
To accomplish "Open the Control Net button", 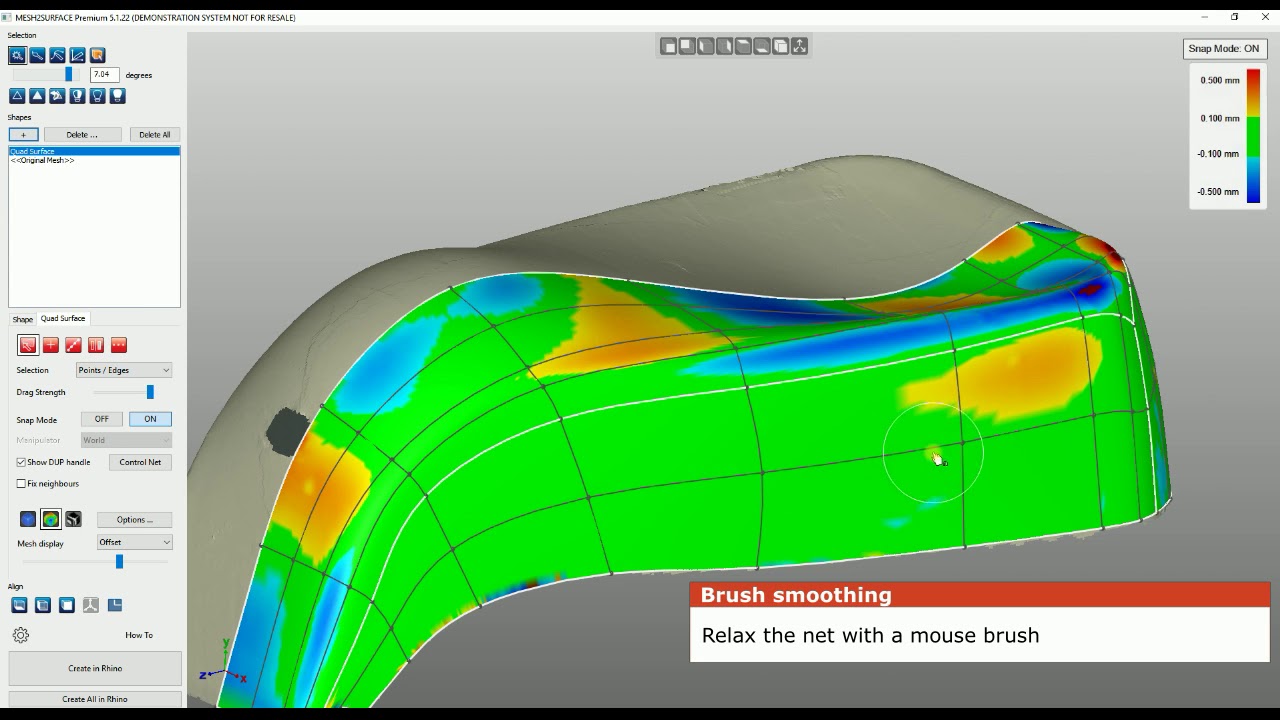I will (140, 462).
